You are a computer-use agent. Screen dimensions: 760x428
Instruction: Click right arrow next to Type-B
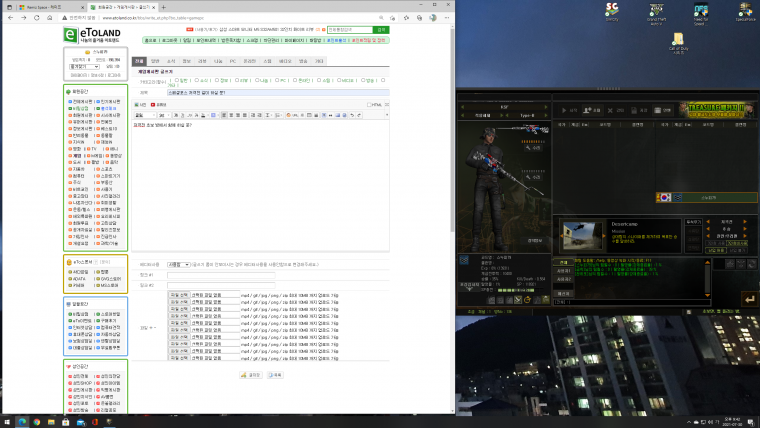[546, 115]
